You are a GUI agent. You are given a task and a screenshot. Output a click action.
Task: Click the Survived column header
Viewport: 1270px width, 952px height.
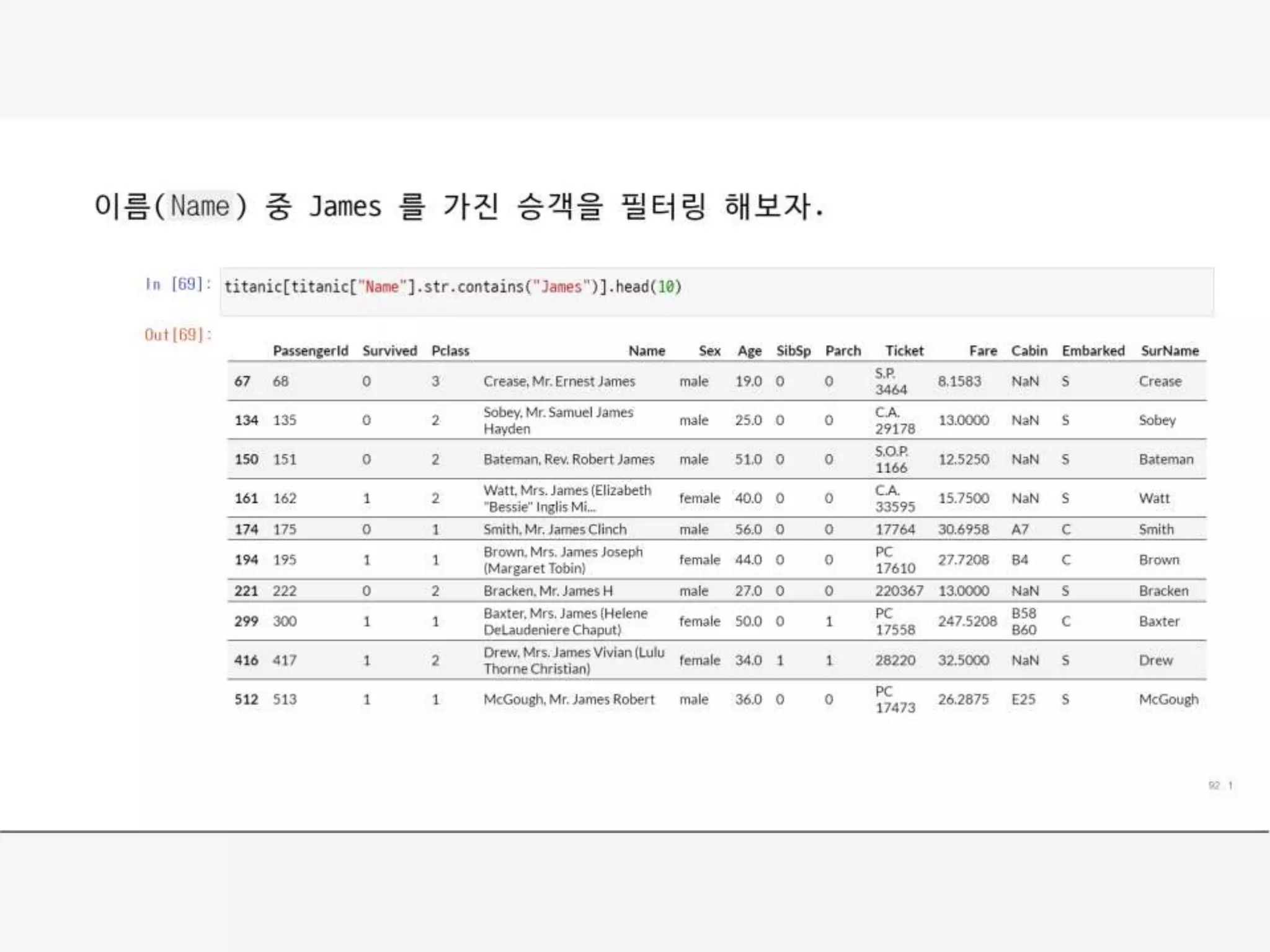[389, 351]
